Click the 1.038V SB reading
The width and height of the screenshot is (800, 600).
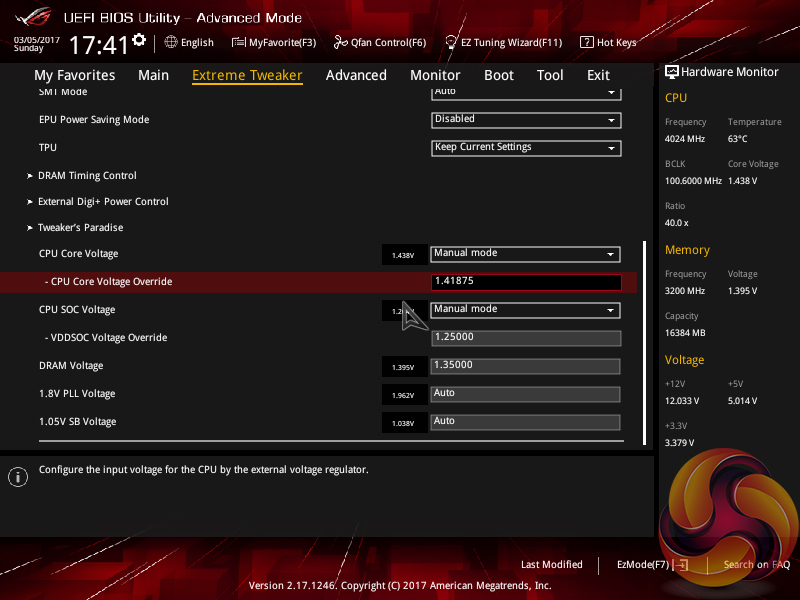403,423
